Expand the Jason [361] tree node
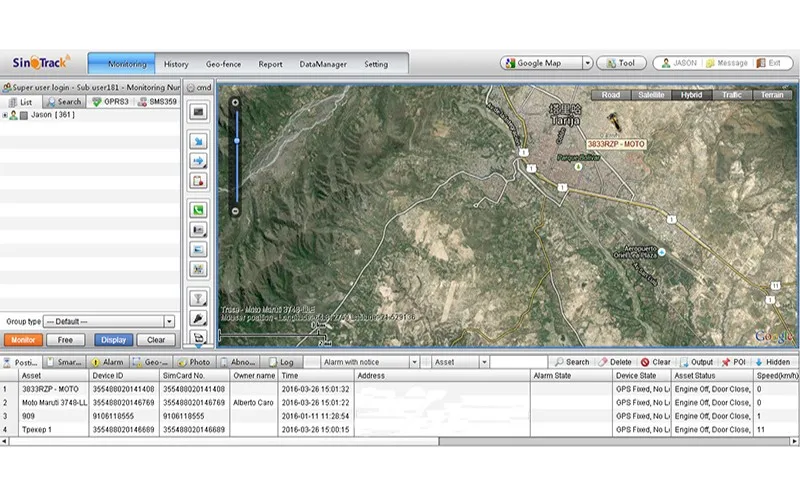800x500 pixels. 5,115
